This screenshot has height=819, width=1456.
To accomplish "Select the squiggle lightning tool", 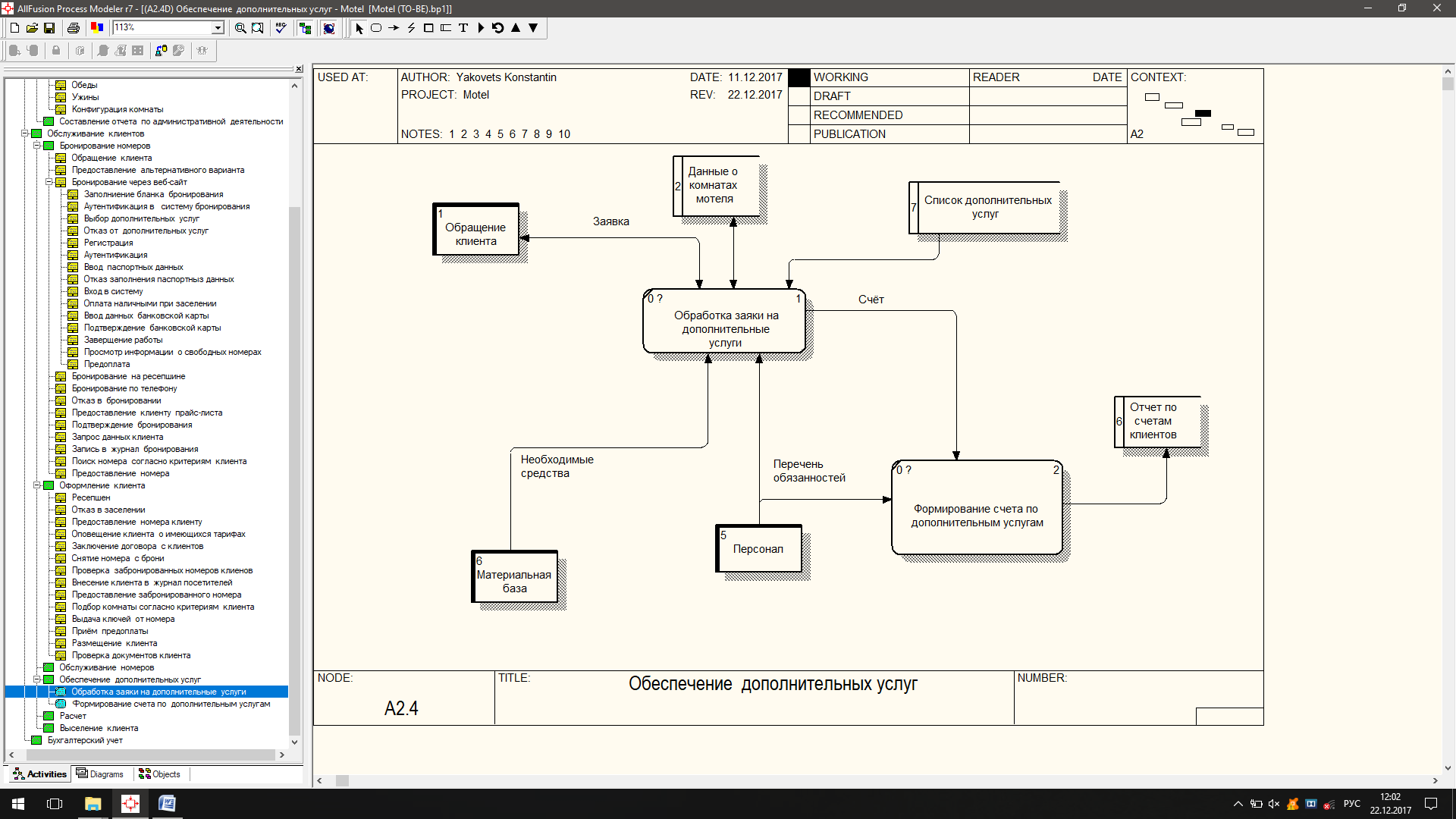I will (x=411, y=28).
